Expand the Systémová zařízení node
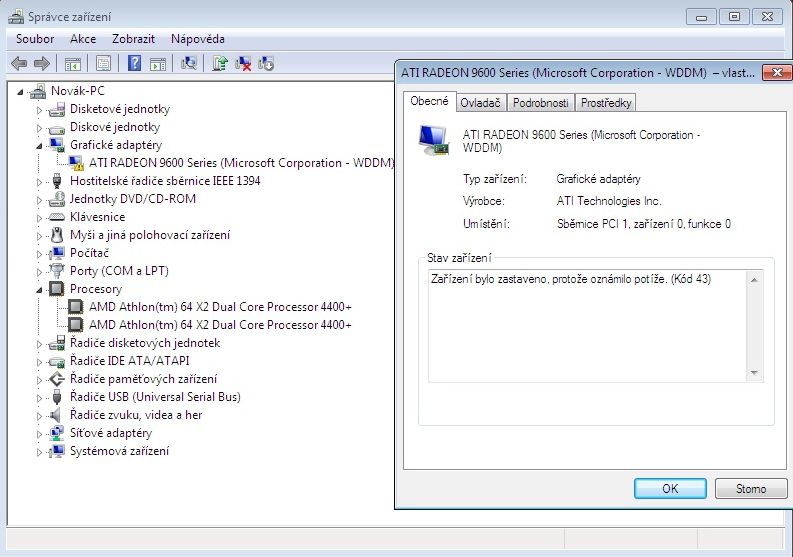This screenshot has width=793, height=557. click(39, 452)
